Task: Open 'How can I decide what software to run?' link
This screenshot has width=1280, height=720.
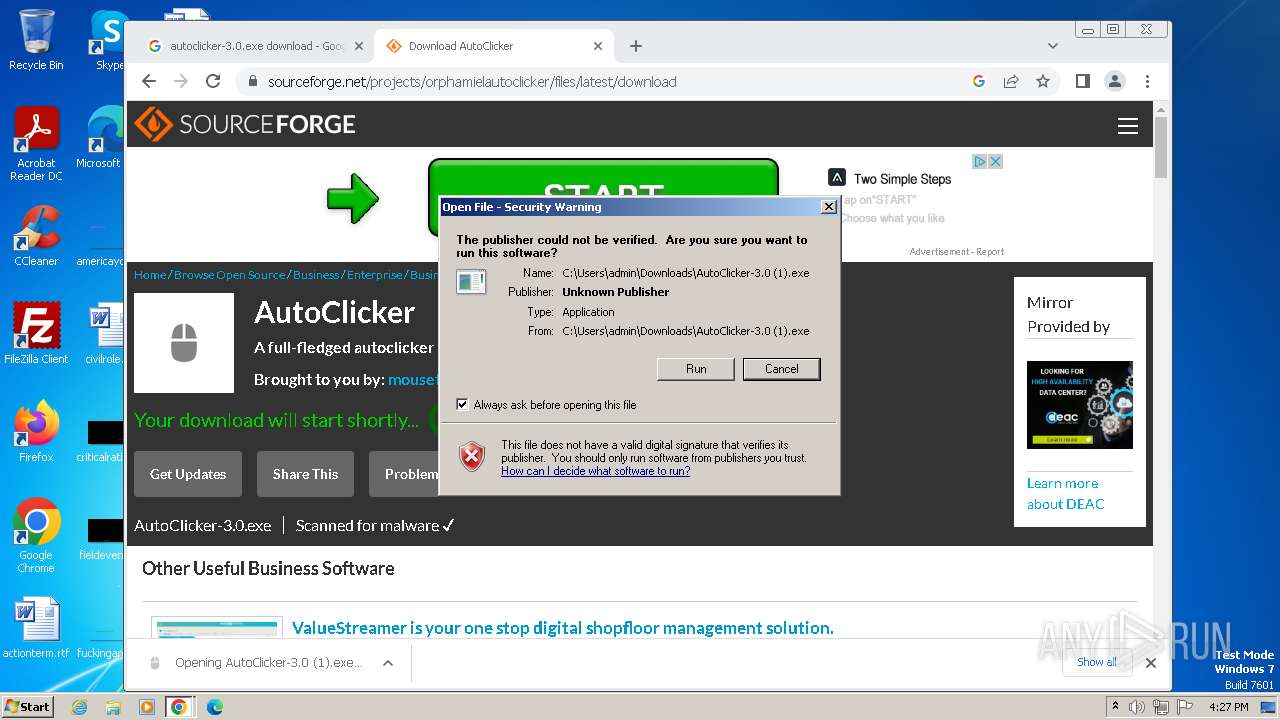Action: click(x=595, y=471)
